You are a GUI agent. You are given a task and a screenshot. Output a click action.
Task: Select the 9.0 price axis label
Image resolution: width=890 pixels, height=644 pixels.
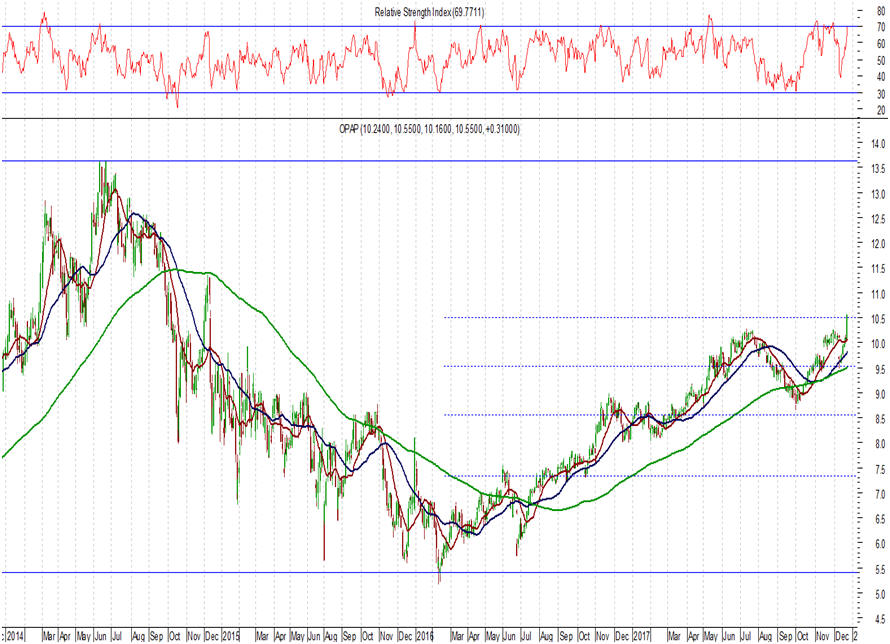(879, 394)
